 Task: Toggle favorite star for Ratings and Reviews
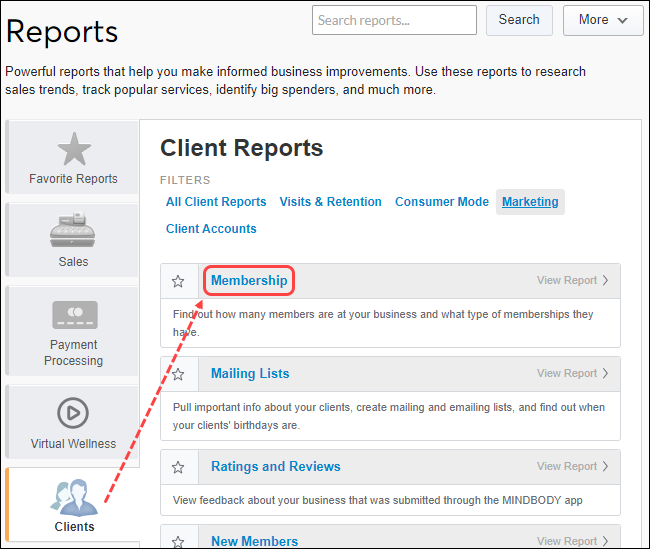coord(178,467)
